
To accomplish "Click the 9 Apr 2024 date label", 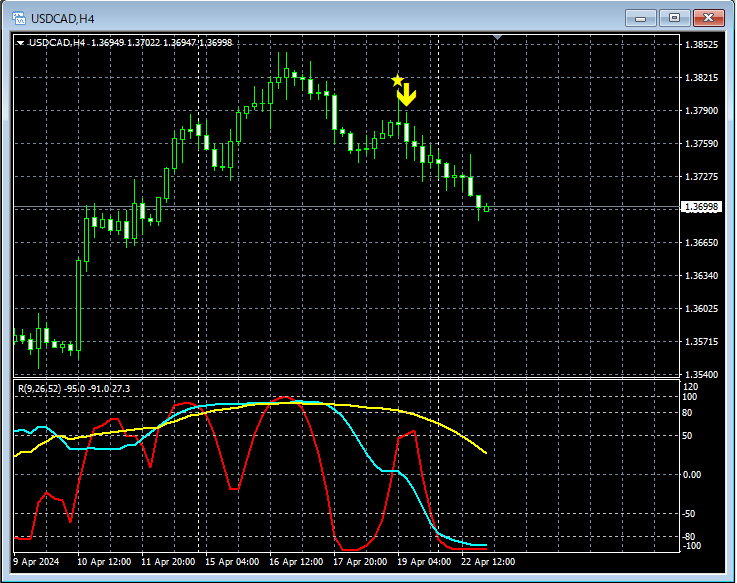I will pyautogui.click(x=36, y=562).
